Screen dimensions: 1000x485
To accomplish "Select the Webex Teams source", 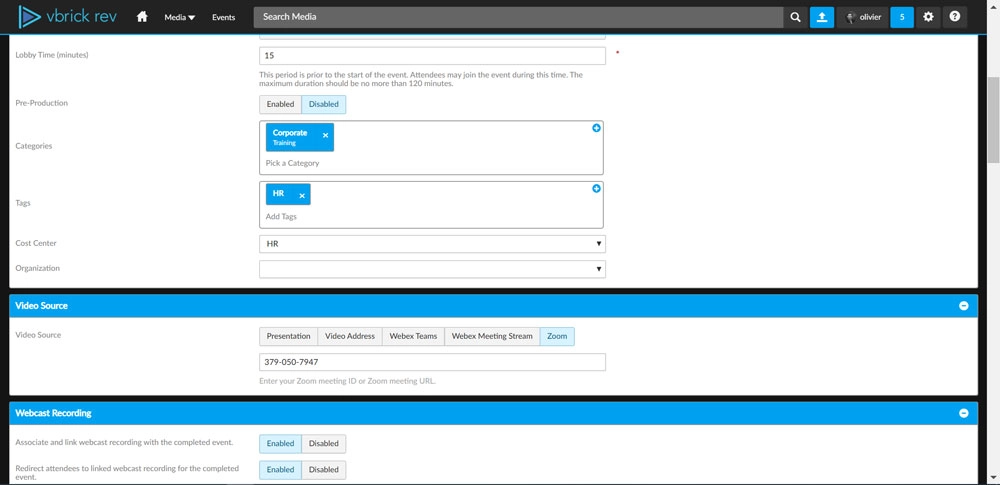I will 413,336.
